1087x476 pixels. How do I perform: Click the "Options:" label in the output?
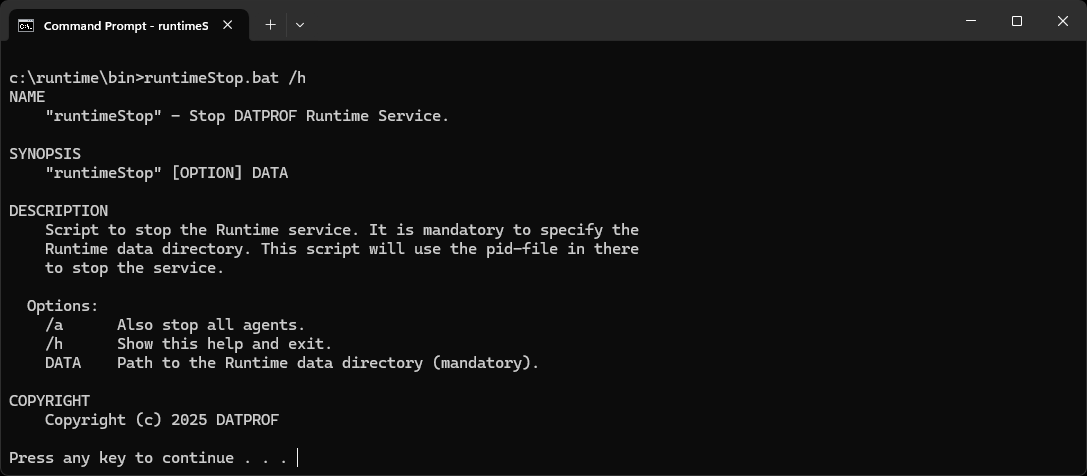(x=62, y=306)
